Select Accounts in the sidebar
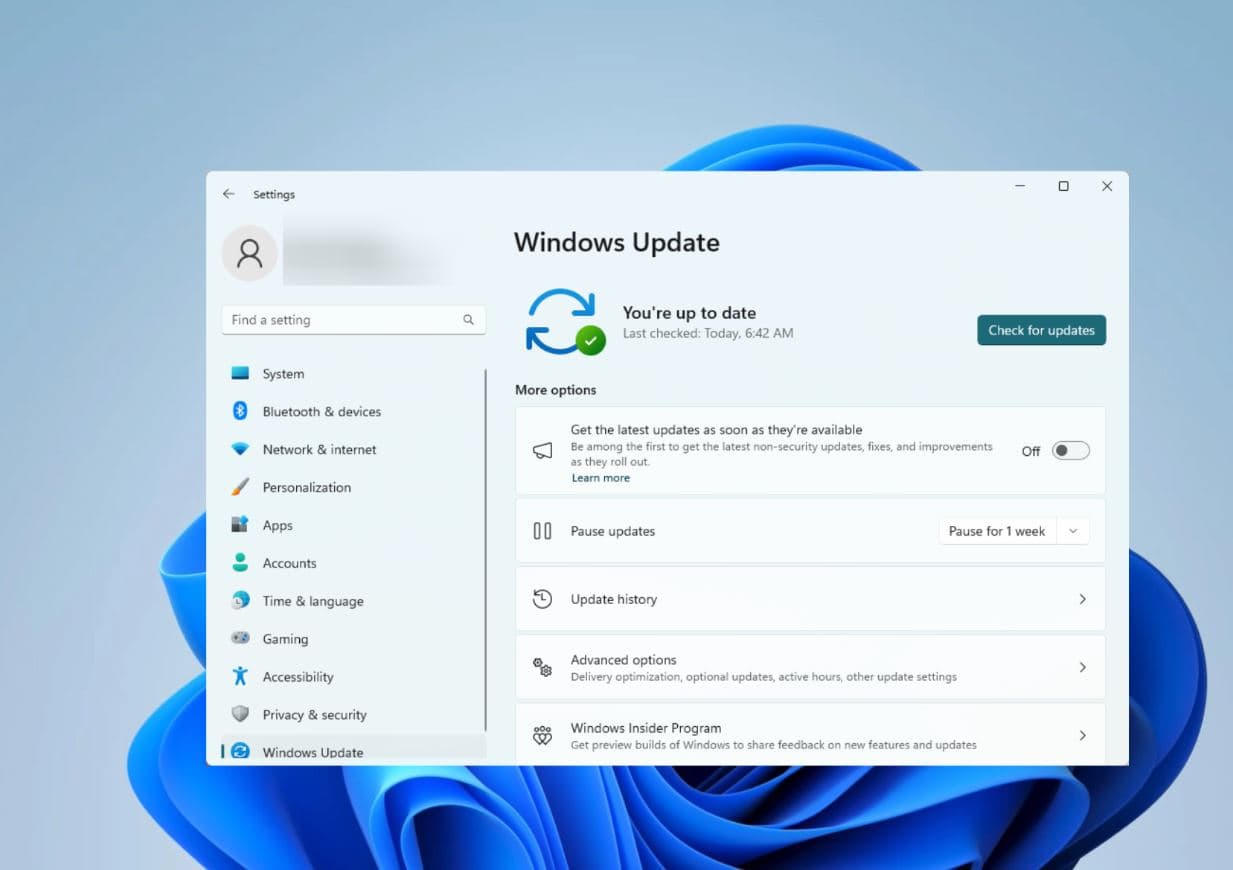The height and width of the screenshot is (870, 1233). point(353,563)
